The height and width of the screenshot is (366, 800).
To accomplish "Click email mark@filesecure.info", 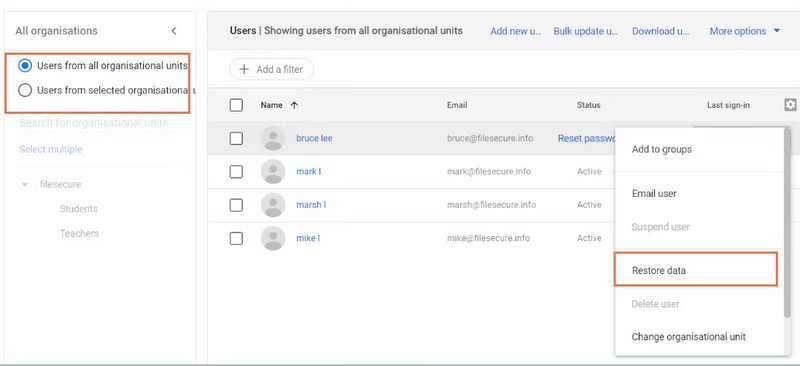I will (489, 172).
